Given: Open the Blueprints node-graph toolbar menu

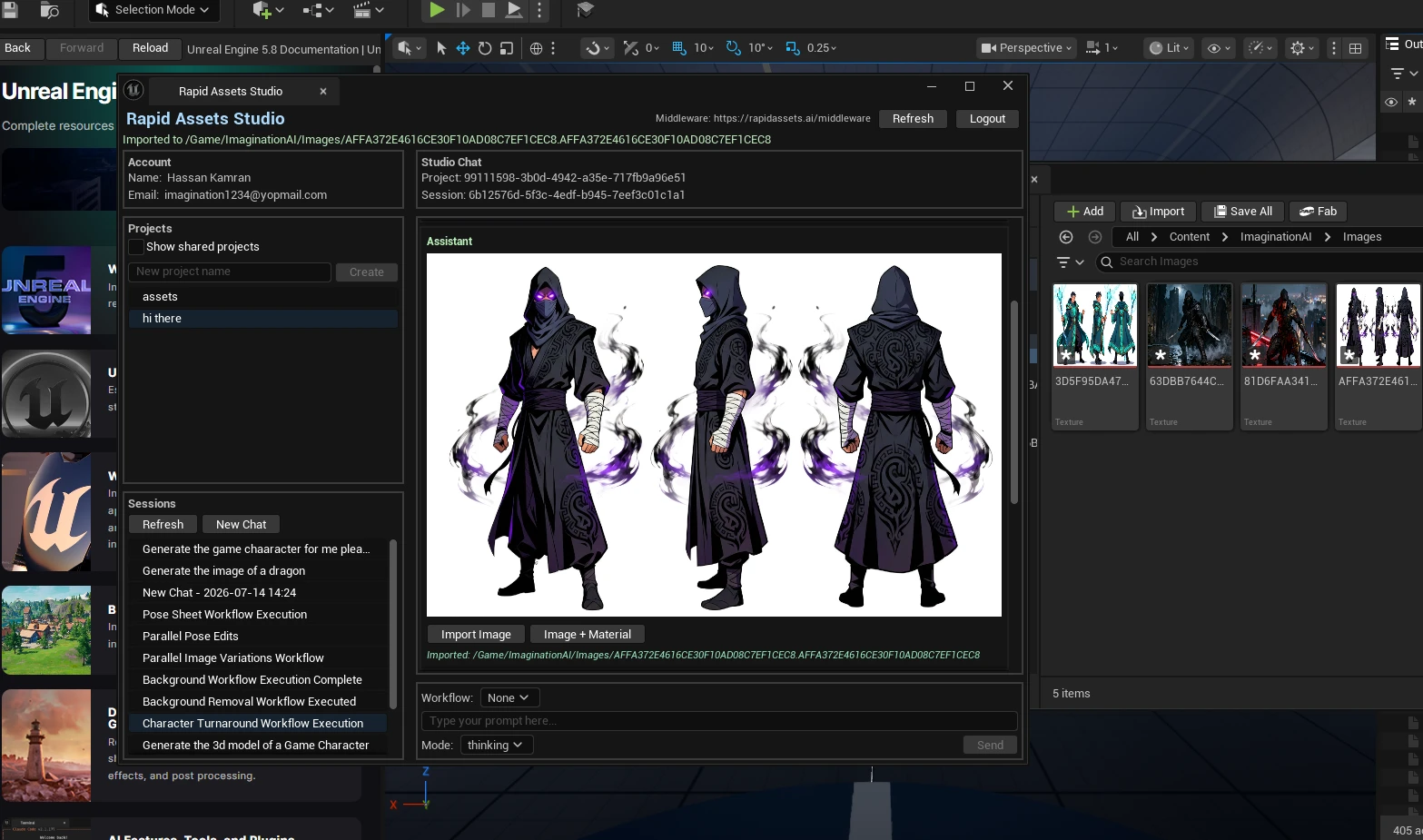Looking at the screenshot, I should pos(318,10).
